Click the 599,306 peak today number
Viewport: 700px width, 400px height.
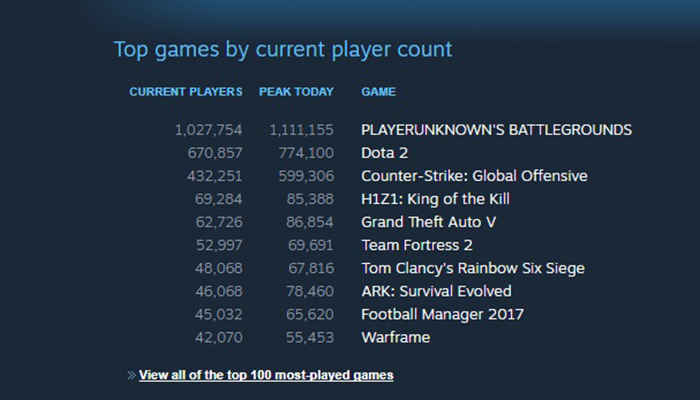pos(301,176)
